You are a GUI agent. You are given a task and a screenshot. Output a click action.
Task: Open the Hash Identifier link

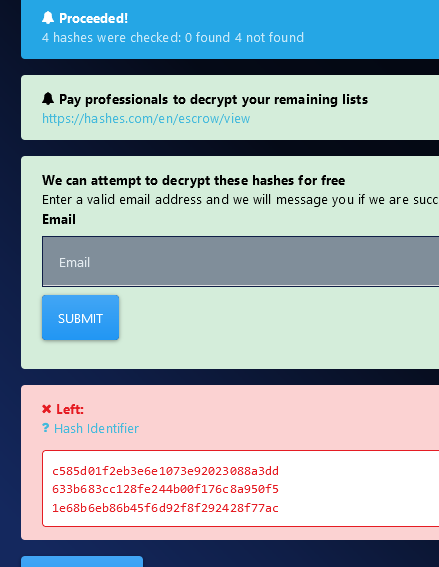(96, 429)
